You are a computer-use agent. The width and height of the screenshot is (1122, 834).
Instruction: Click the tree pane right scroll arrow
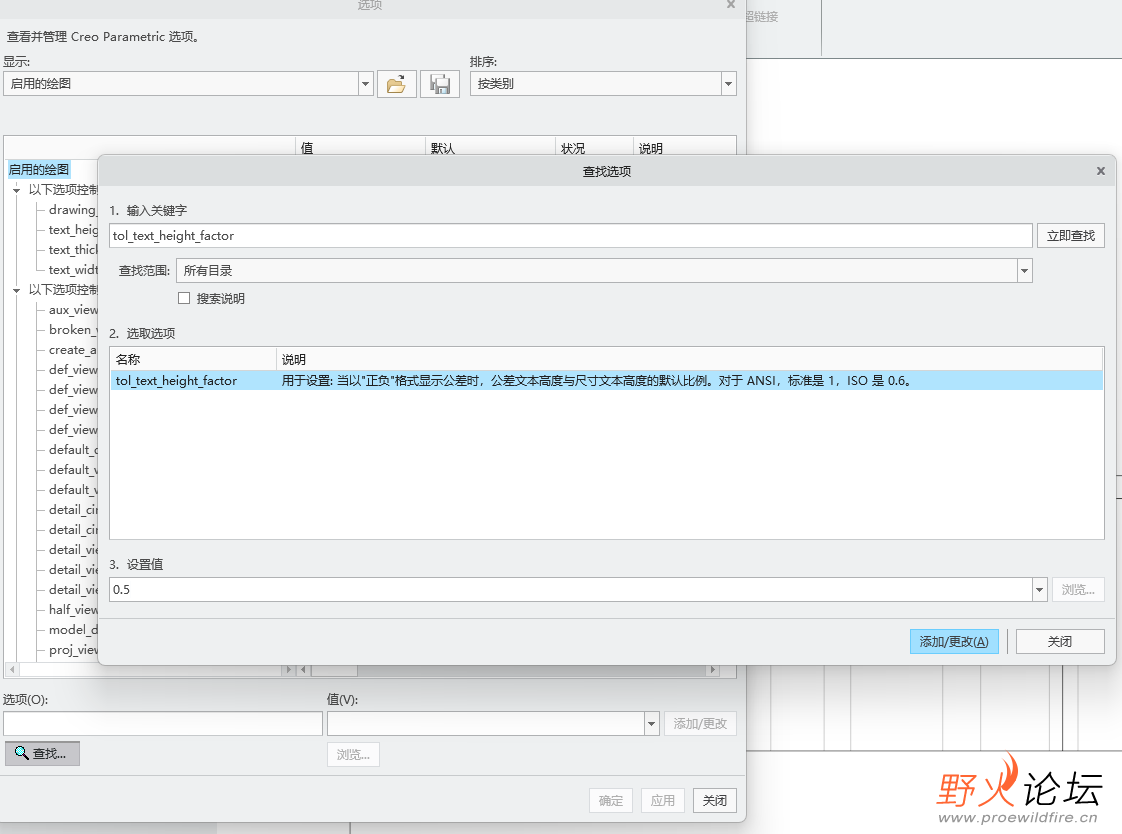pyautogui.click(x=288, y=670)
